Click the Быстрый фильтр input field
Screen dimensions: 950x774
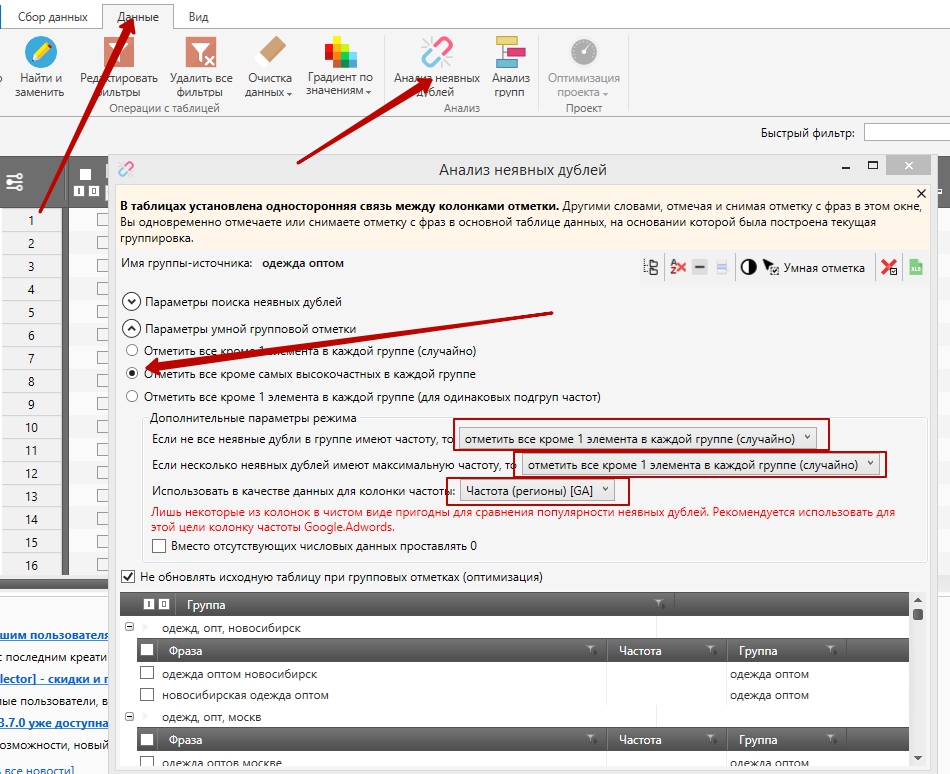coord(906,132)
